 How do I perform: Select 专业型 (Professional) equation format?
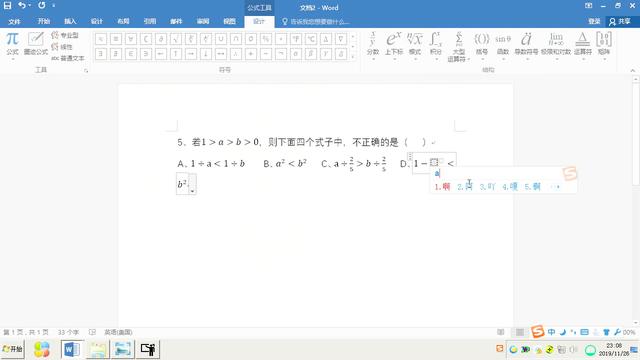(x=65, y=35)
